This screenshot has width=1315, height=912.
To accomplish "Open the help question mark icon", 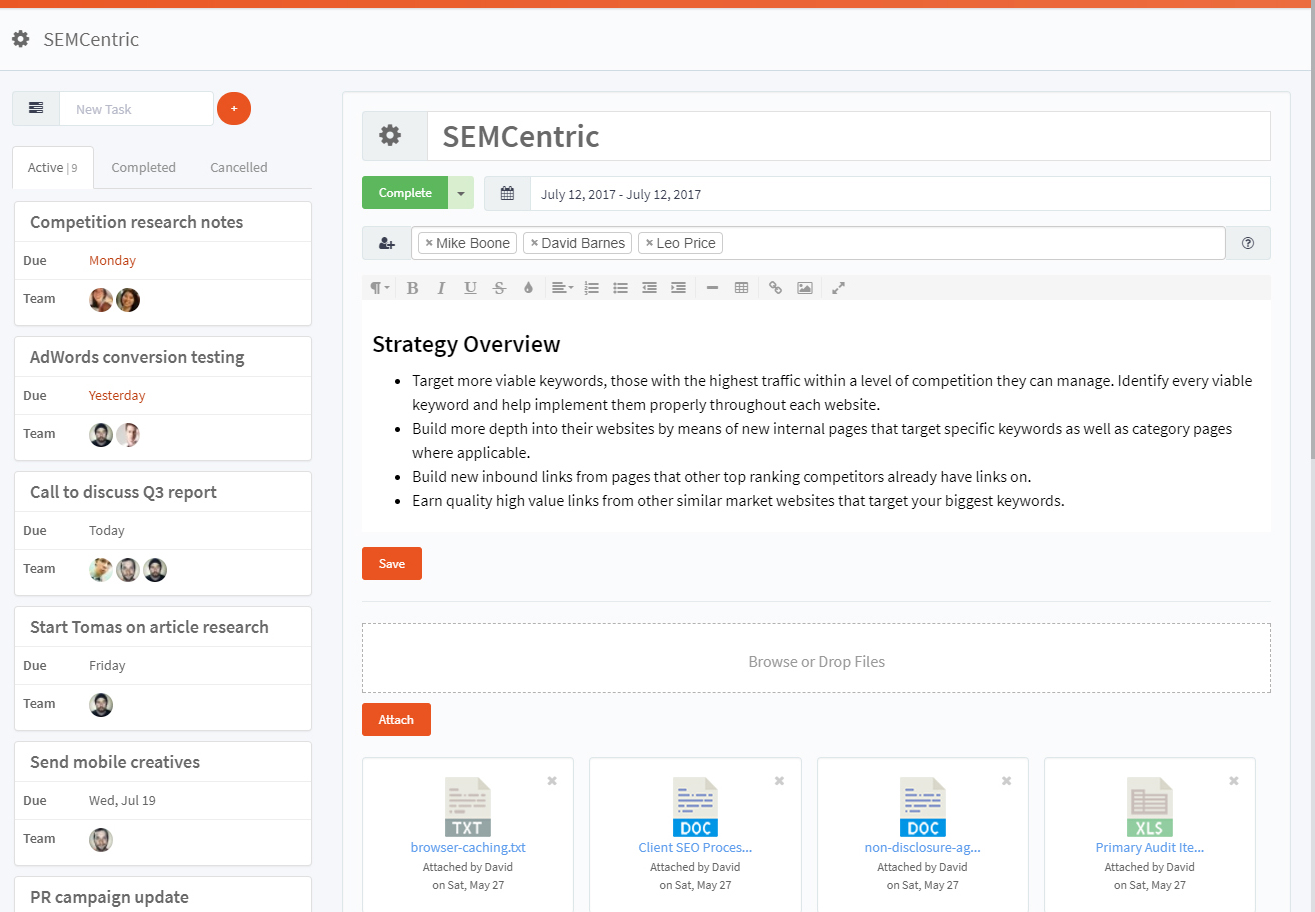I will (1248, 243).
